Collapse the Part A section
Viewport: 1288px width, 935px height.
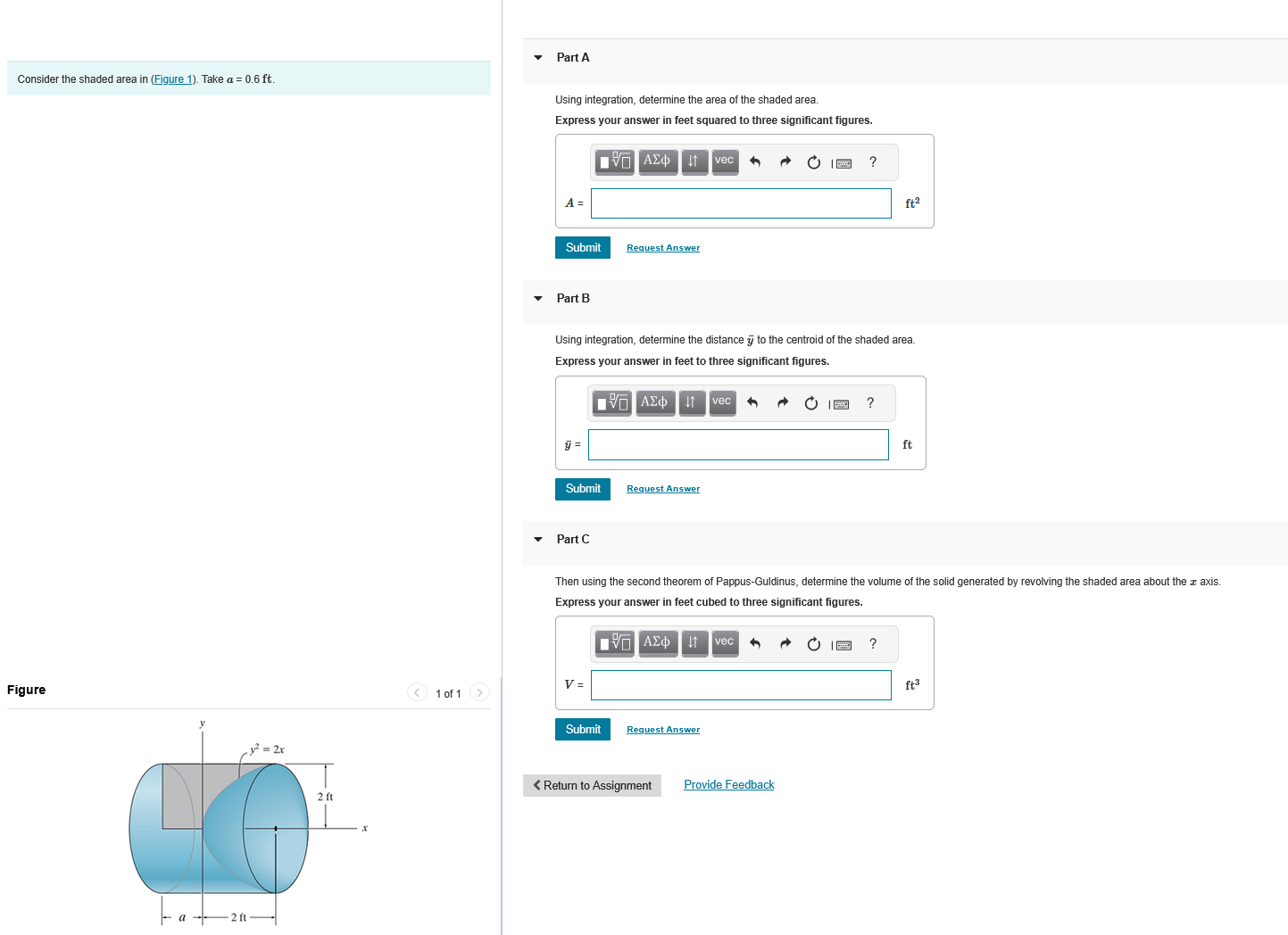point(538,57)
